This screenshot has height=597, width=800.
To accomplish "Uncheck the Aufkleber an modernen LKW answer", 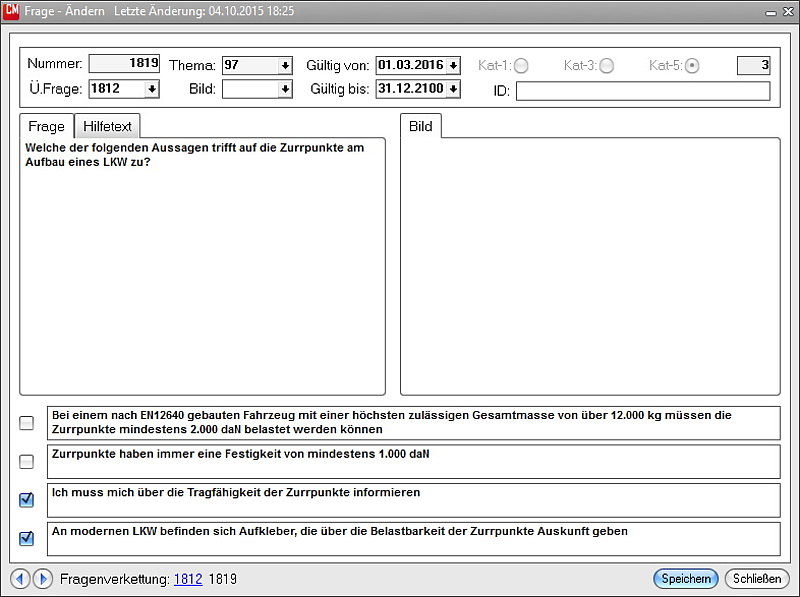I will [27, 538].
